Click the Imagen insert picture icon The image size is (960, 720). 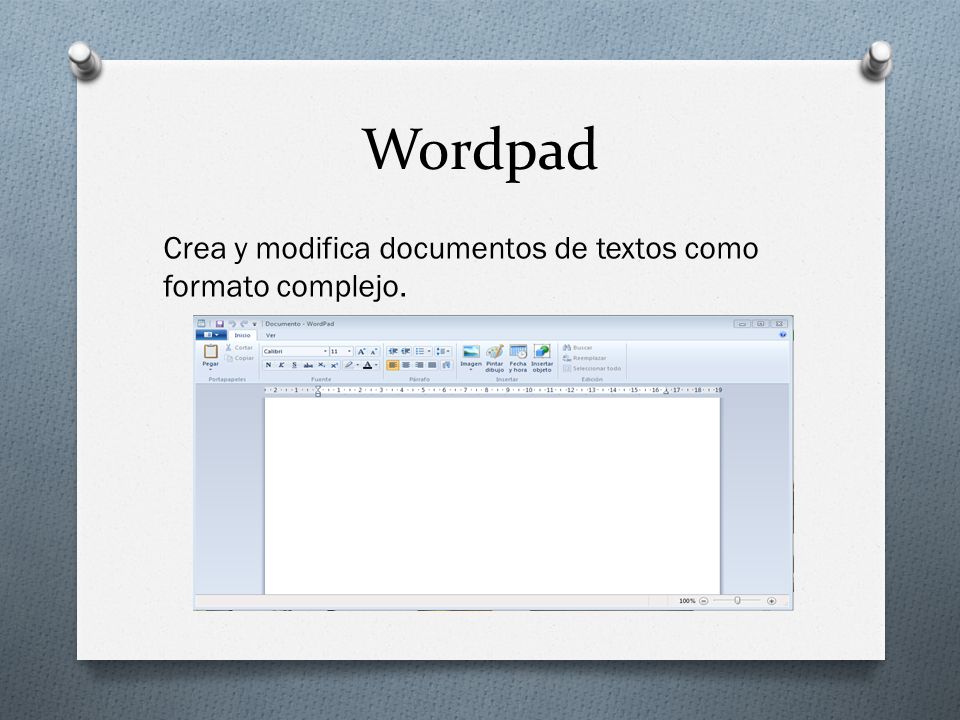(471, 351)
